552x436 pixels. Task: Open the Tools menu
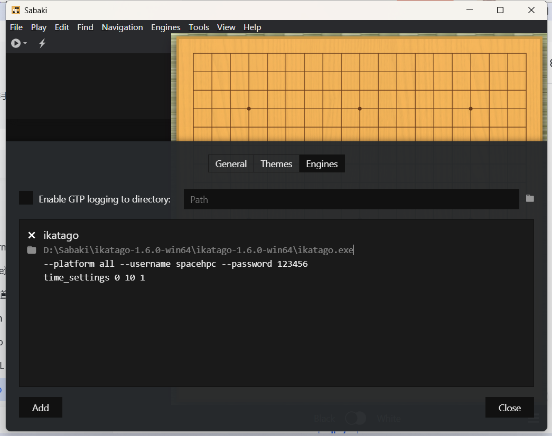[199, 27]
